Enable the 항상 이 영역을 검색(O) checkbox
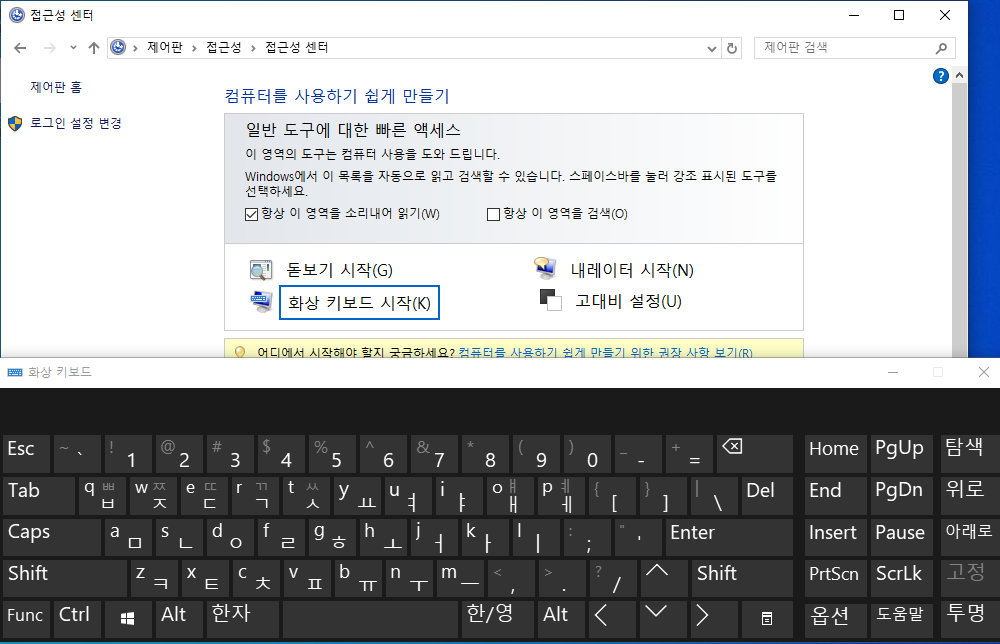The width and height of the screenshot is (1000, 644). pyautogui.click(x=493, y=213)
